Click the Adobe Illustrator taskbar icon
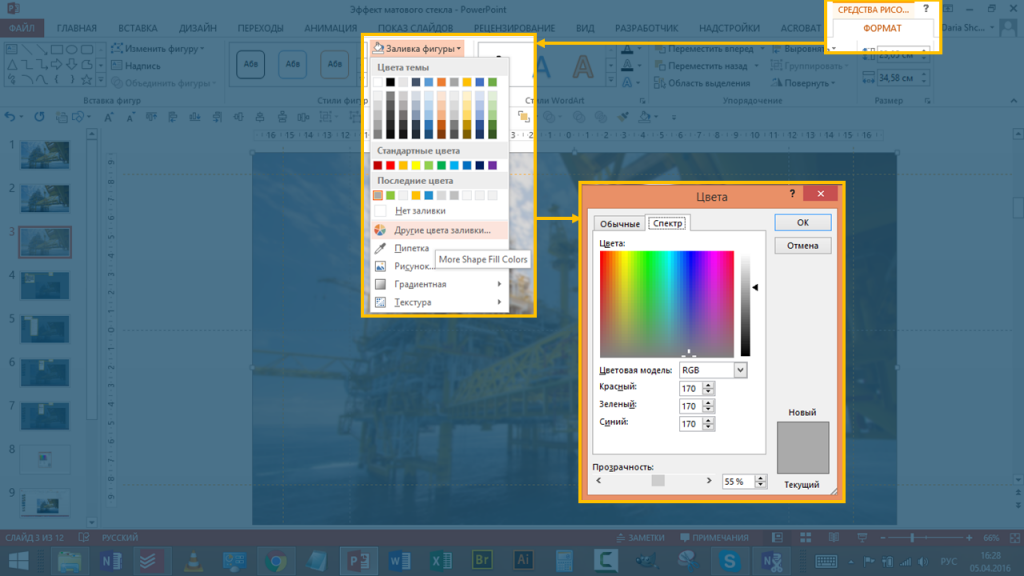Image resolution: width=1024 pixels, height=576 pixels. pos(521,561)
